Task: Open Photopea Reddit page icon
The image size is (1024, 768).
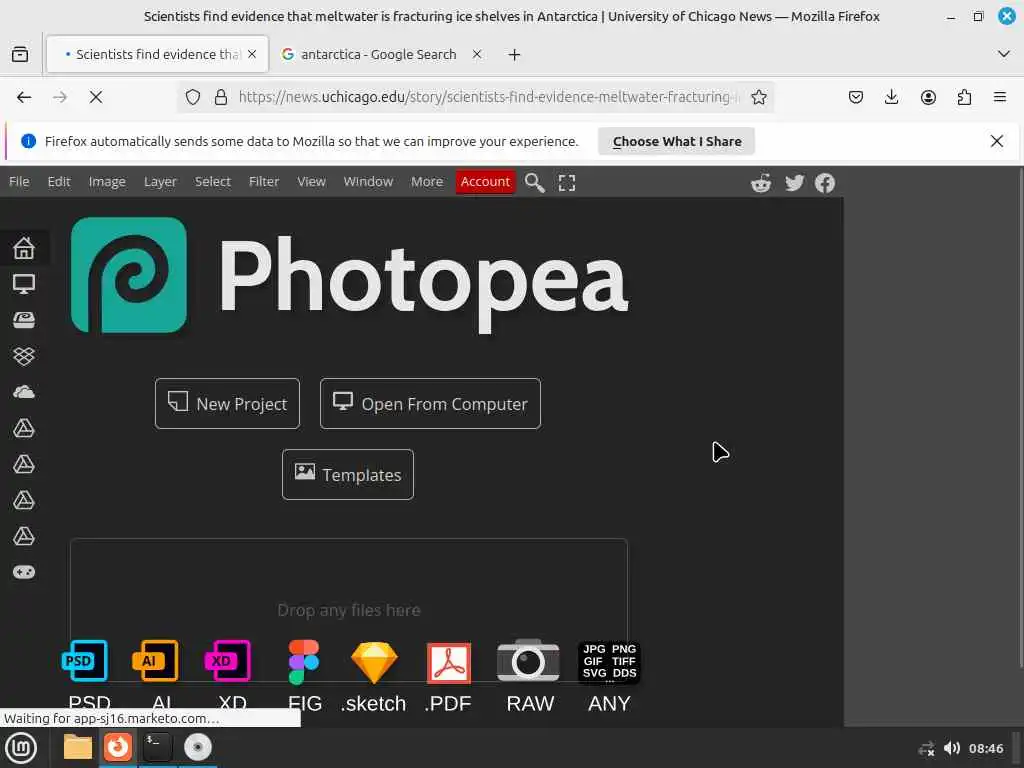Action: click(x=761, y=183)
